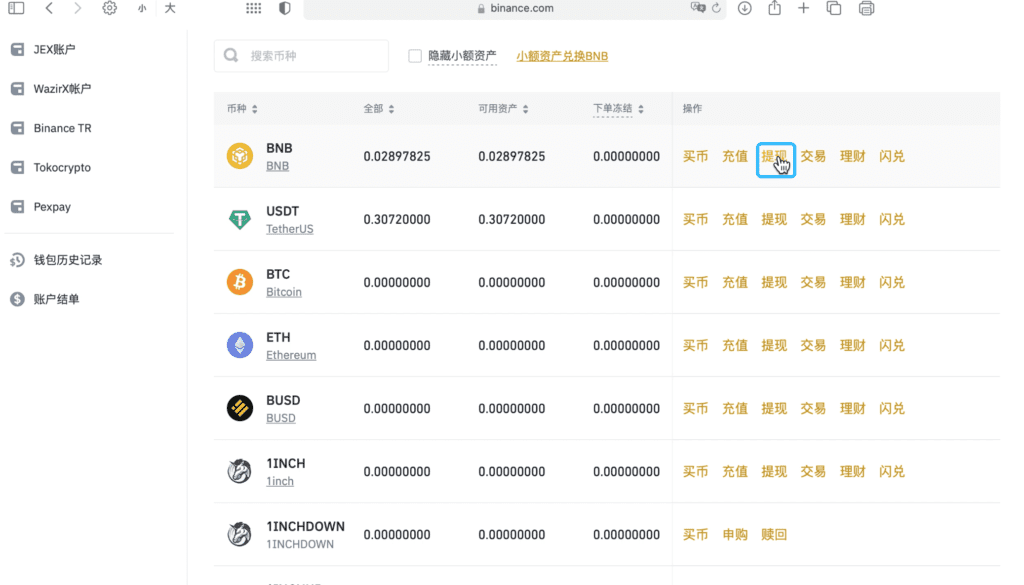Screen dimensions: 1024x585
Task: Check the 隐藏小额资产 checkbox
Action: click(x=415, y=55)
